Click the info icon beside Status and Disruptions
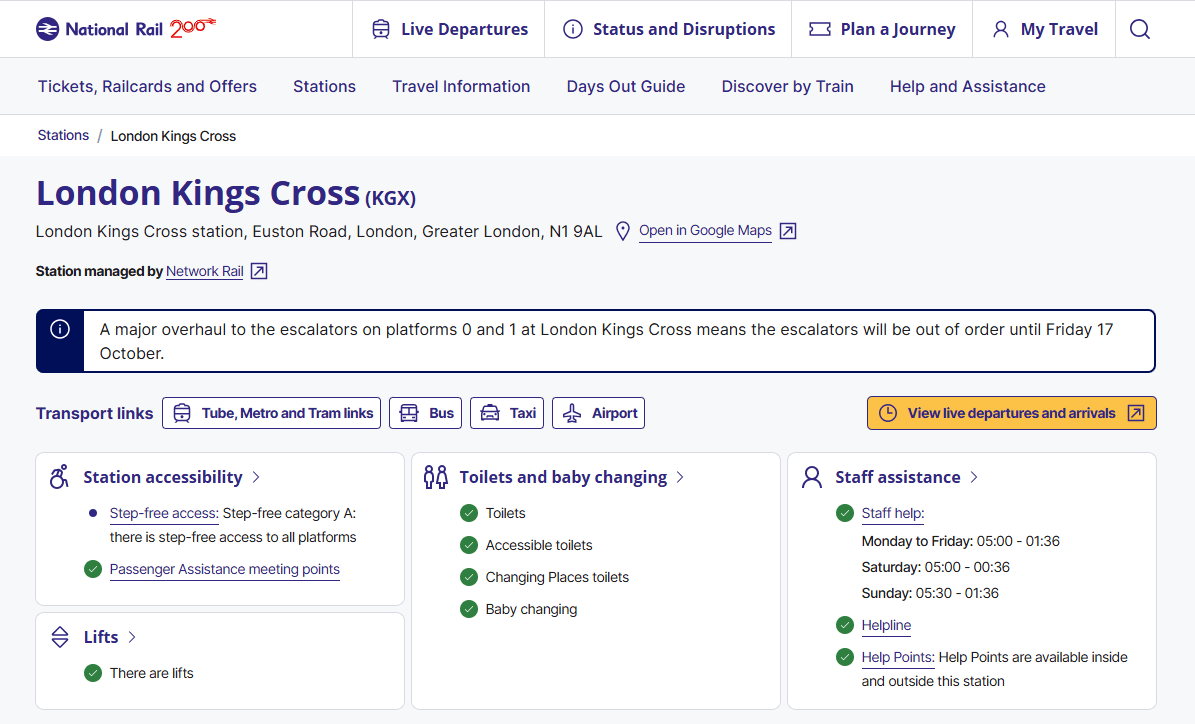Screen dimensions: 1195x724 (572, 29)
